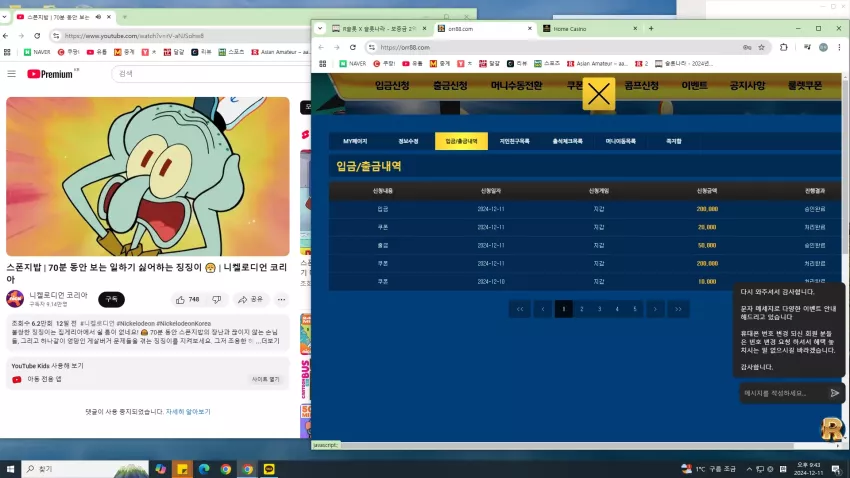Go back in the casino browser window
Screen dimensions: 850x478
(x=321, y=48)
